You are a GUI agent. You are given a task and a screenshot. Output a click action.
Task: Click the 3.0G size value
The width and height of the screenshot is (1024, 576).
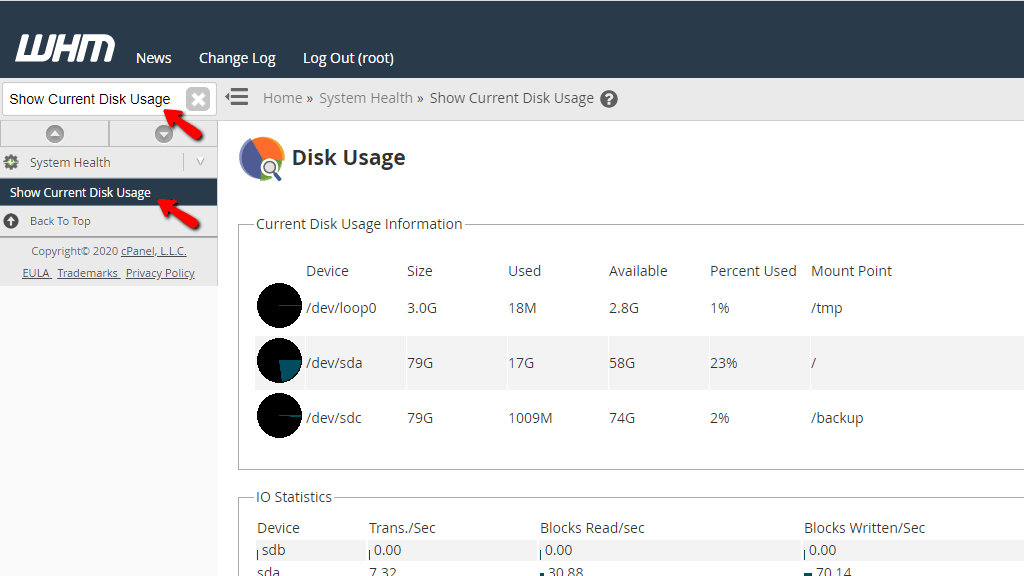click(x=422, y=308)
